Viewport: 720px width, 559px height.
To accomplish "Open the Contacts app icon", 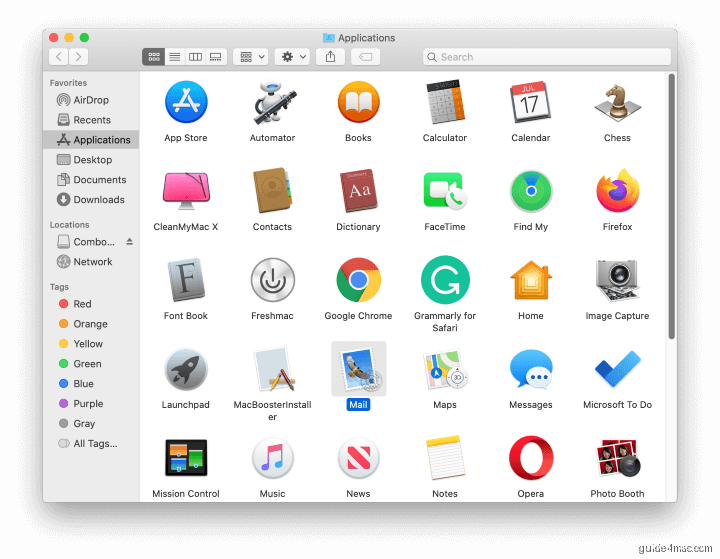I will (x=272, y=190).
